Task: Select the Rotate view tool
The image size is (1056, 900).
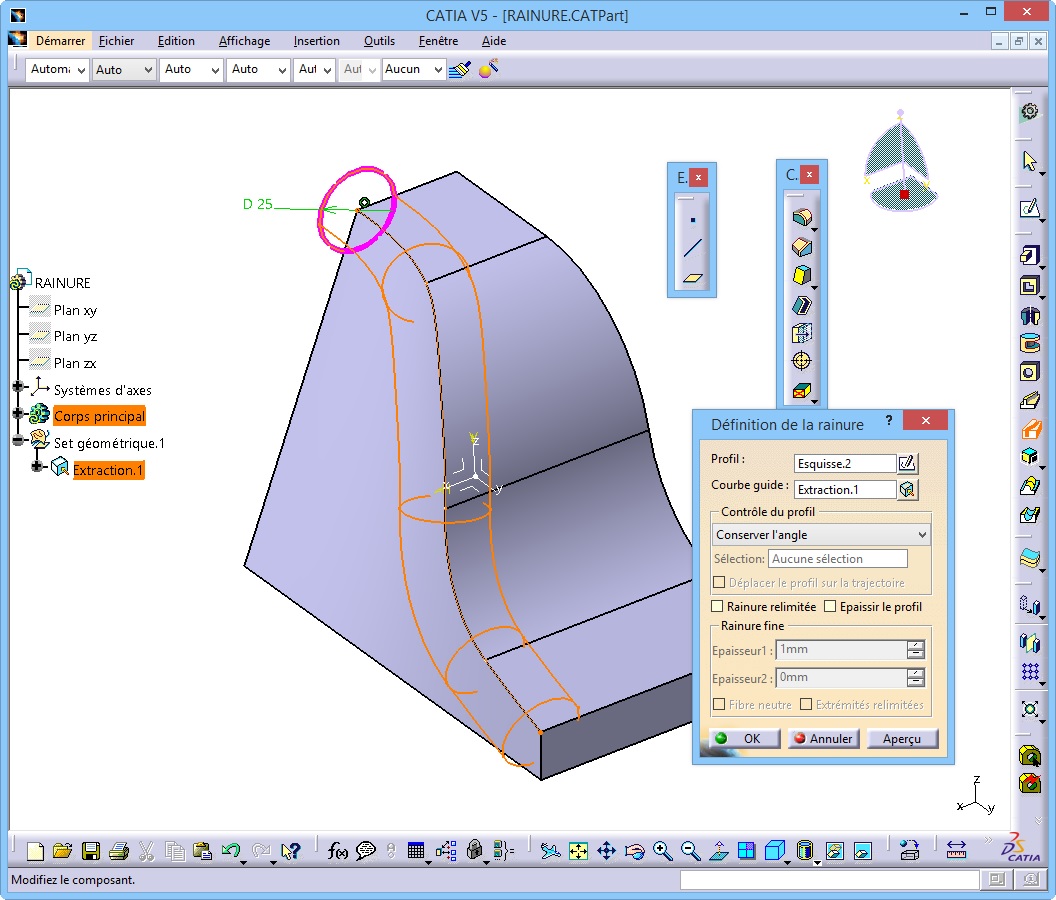Action: 634,851
